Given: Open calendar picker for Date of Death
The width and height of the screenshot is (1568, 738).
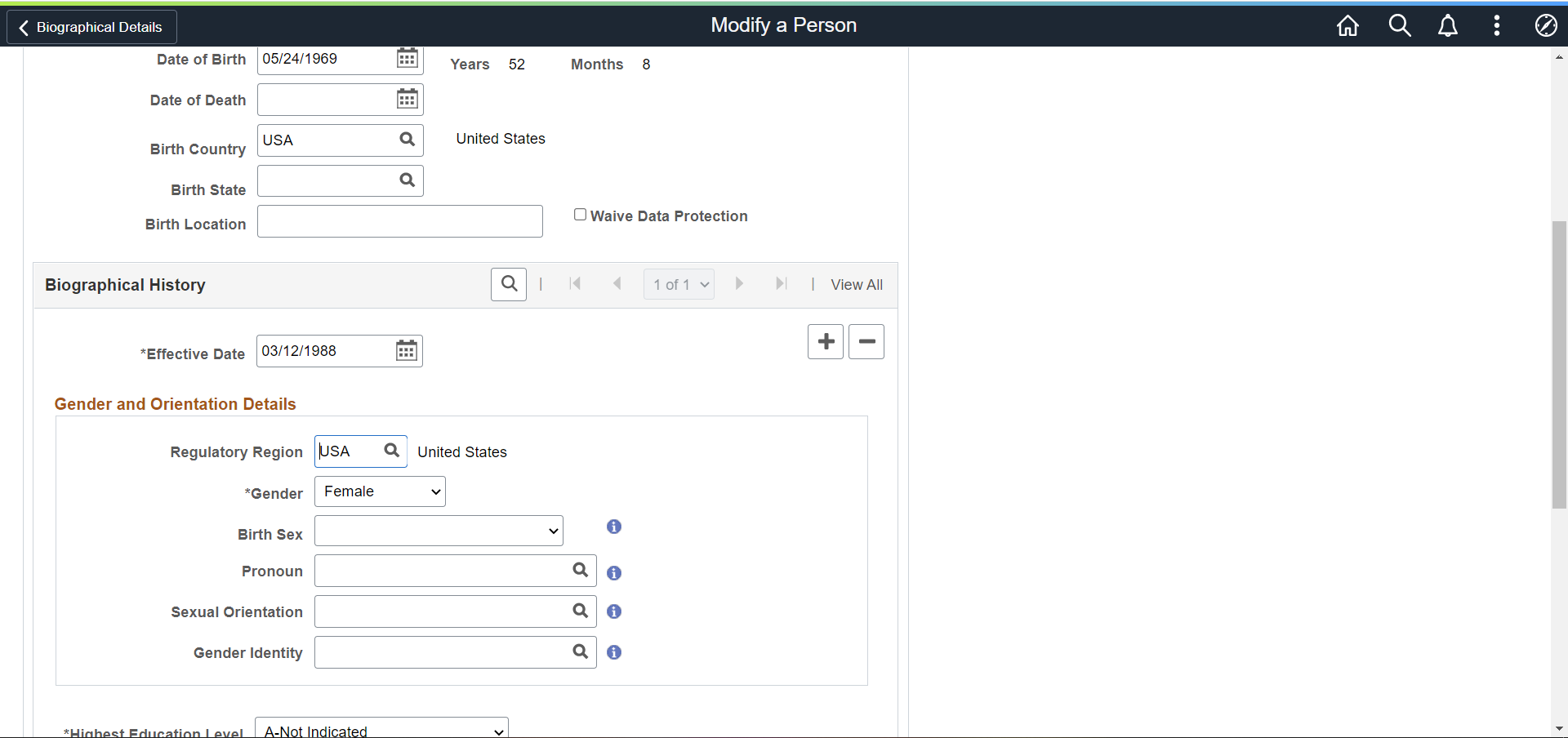Looking at the screenshot, I should 407,100.
